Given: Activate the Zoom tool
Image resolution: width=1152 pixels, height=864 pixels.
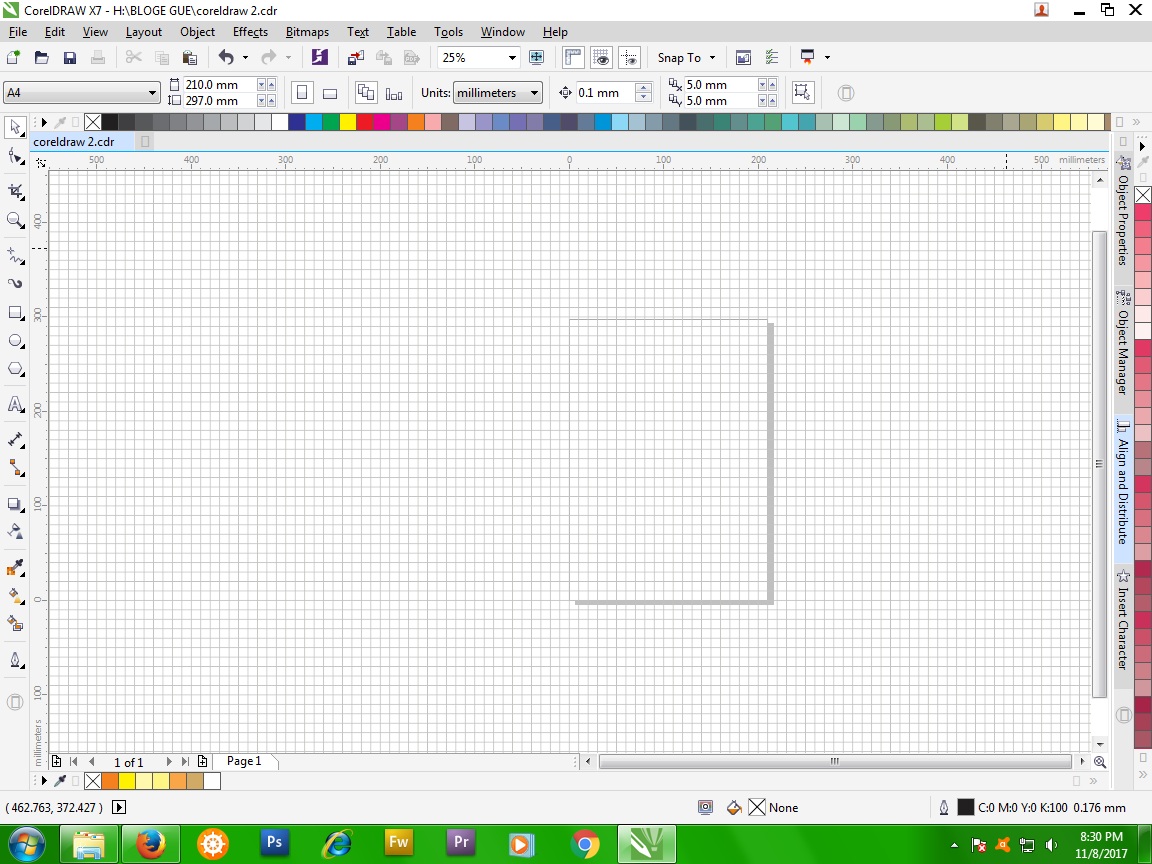Looking at the screenshot, I should click(15, 221).
